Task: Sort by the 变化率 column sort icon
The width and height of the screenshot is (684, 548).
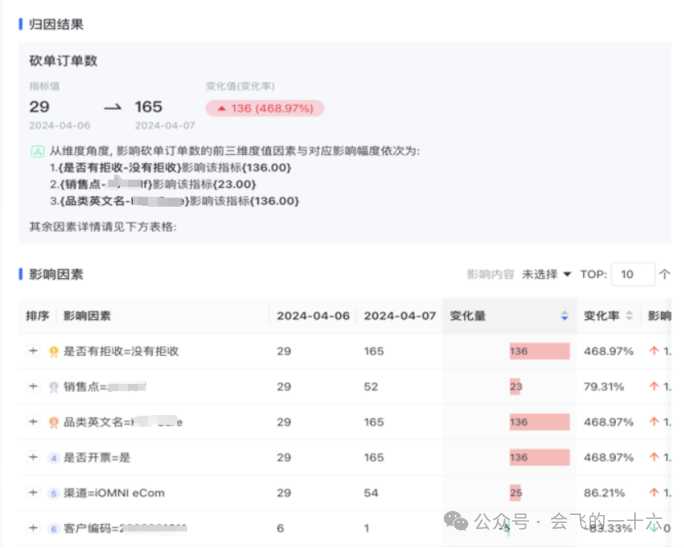Action: 629,315
